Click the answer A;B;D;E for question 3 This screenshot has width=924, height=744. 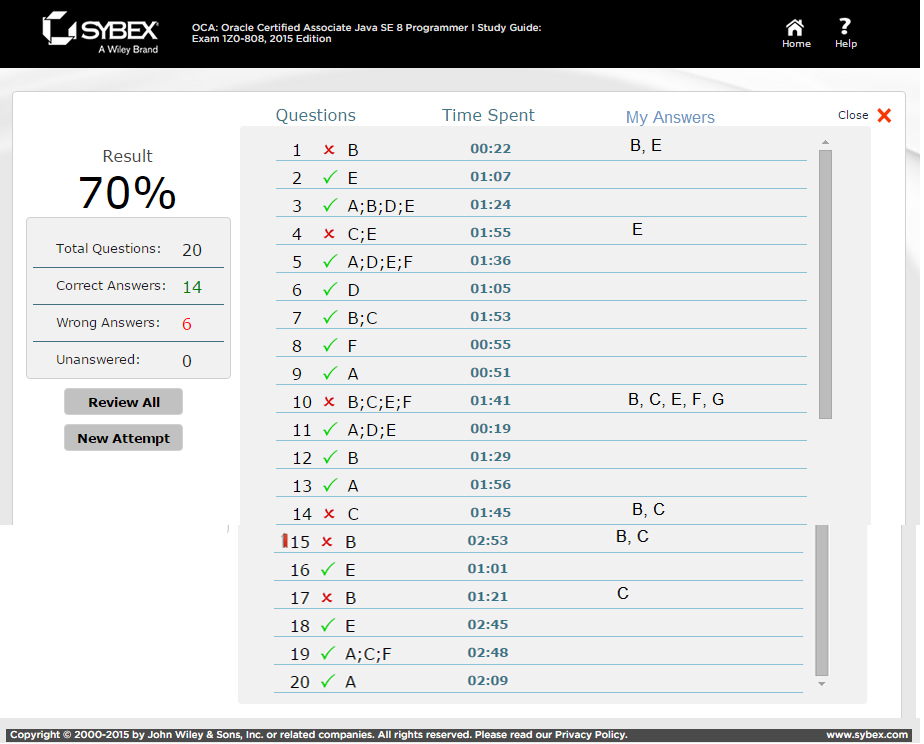(x=381, y=206)
